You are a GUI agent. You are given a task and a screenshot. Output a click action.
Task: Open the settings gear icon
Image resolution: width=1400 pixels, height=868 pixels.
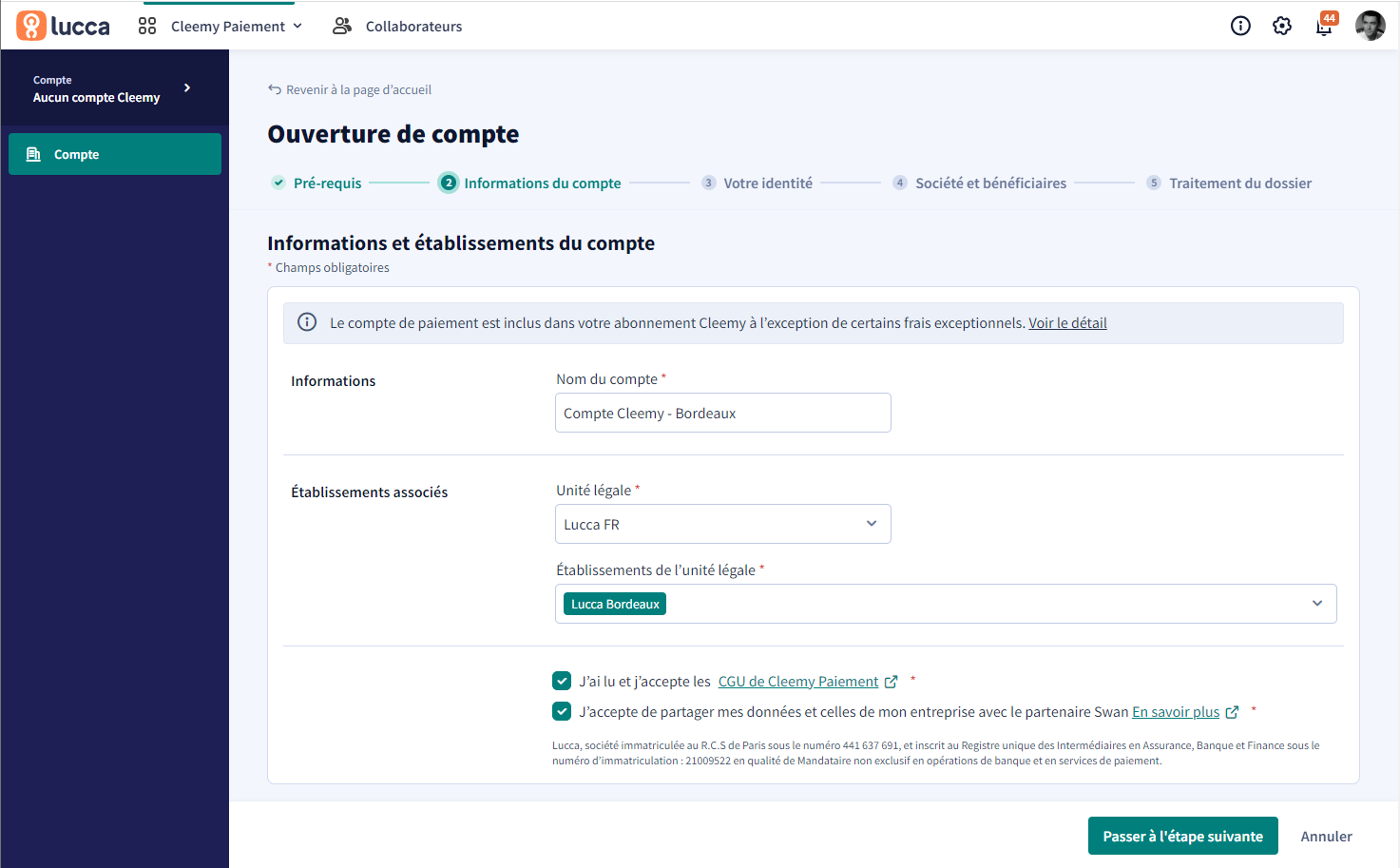pos(1282,26)
